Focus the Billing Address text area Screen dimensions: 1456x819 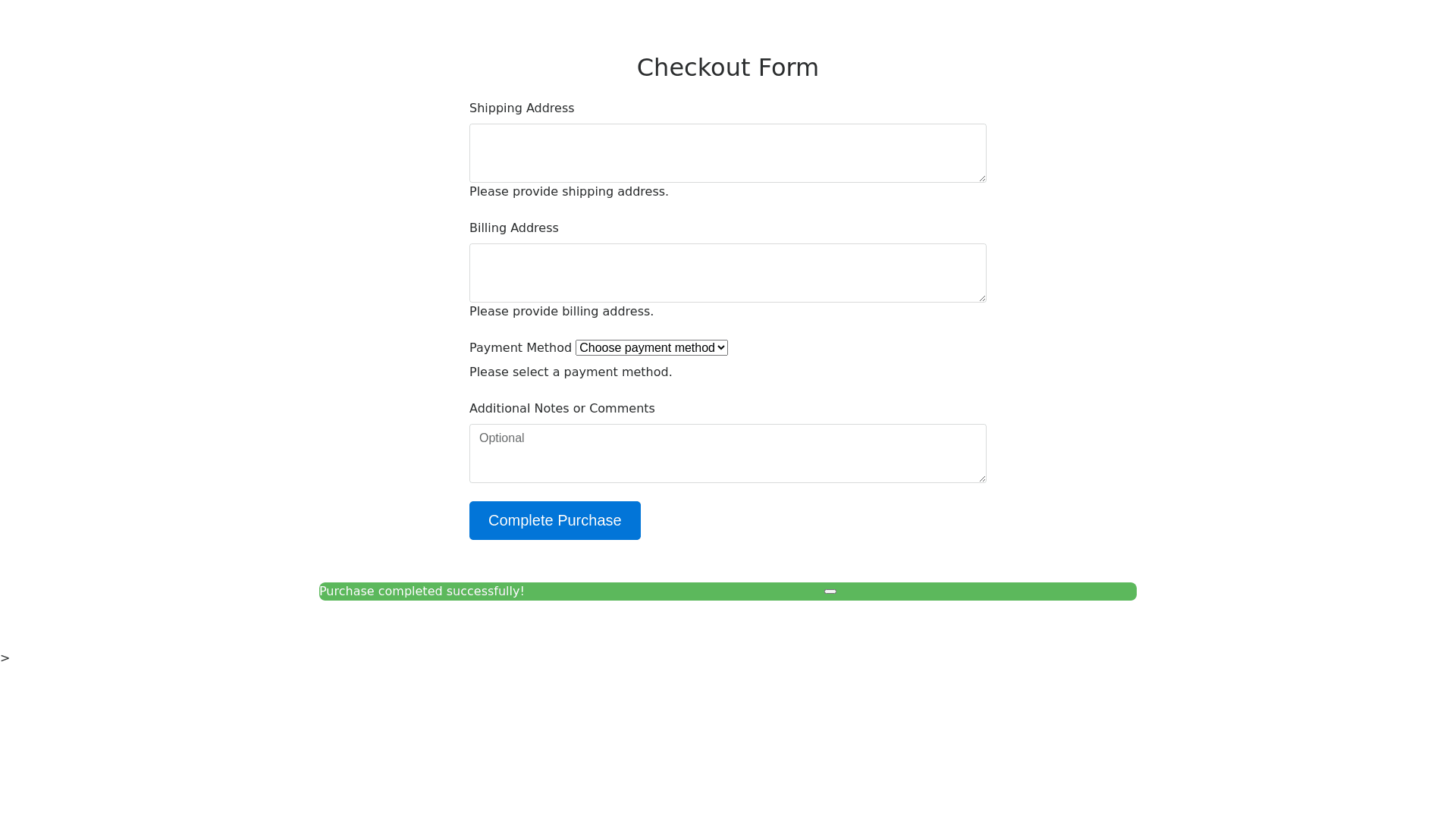(727, 273)
